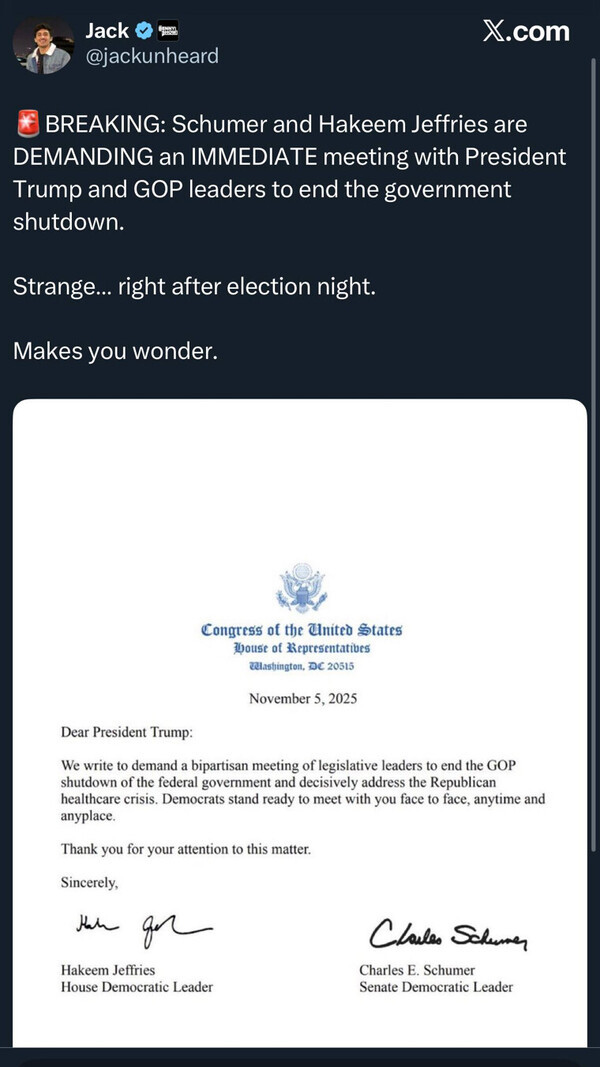Click the printed name 'Charles E. Schumer'
600x1067 pixels.
[417, 970]
